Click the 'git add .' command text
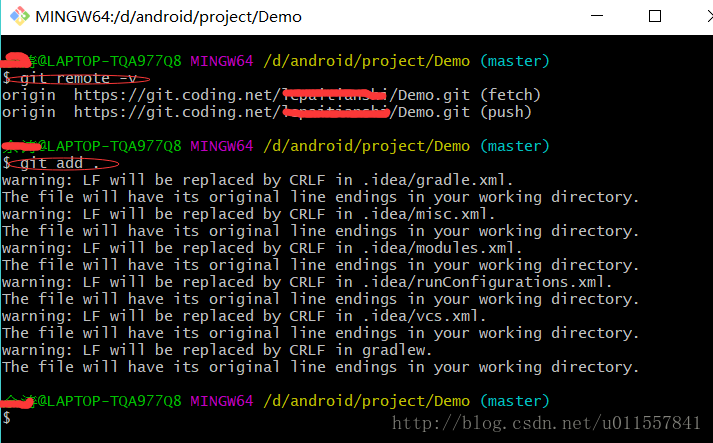The height and width of the screenshot is (443, 713). [60, 163]
